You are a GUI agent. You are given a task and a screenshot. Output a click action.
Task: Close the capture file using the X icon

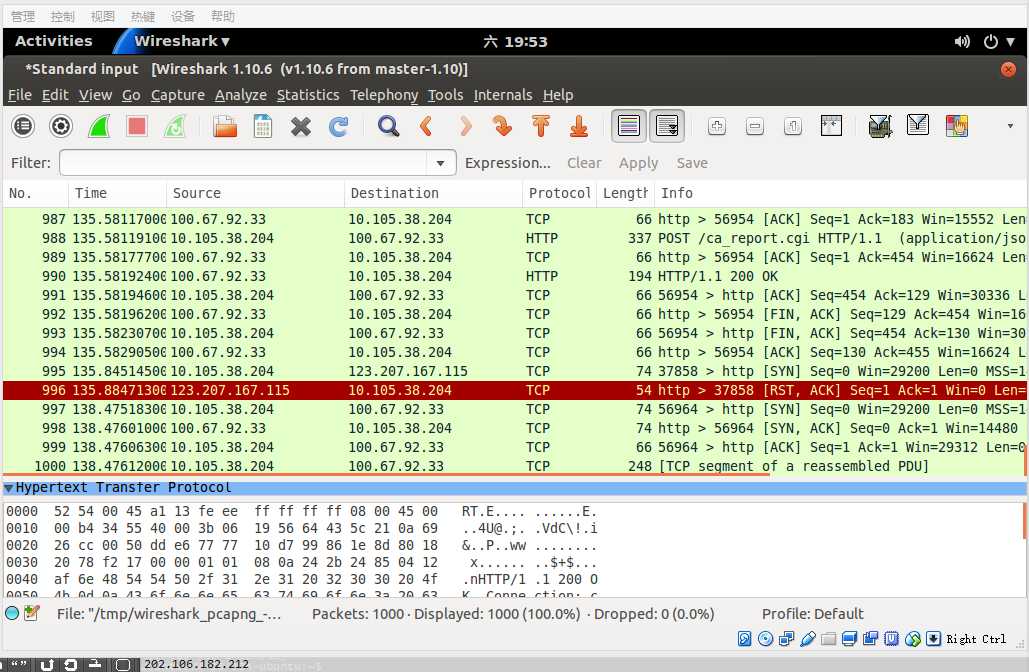[x=301, y=125]
